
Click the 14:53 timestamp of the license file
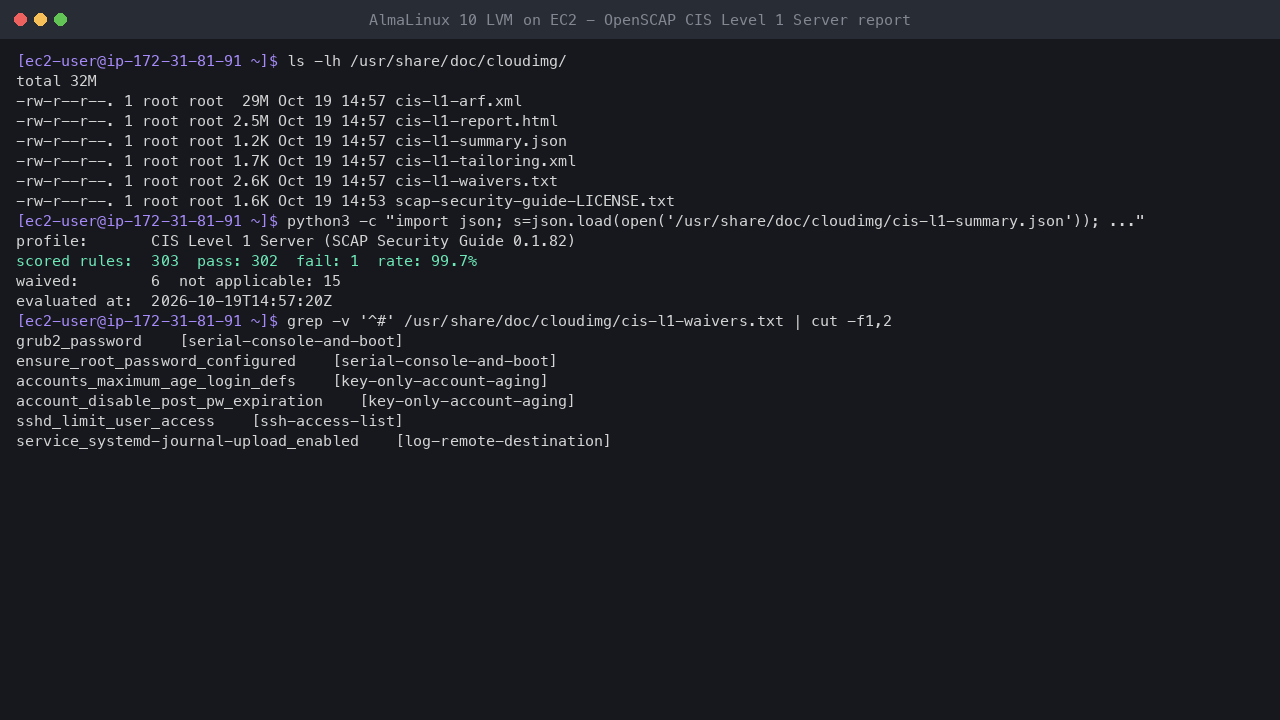point(363,201)
